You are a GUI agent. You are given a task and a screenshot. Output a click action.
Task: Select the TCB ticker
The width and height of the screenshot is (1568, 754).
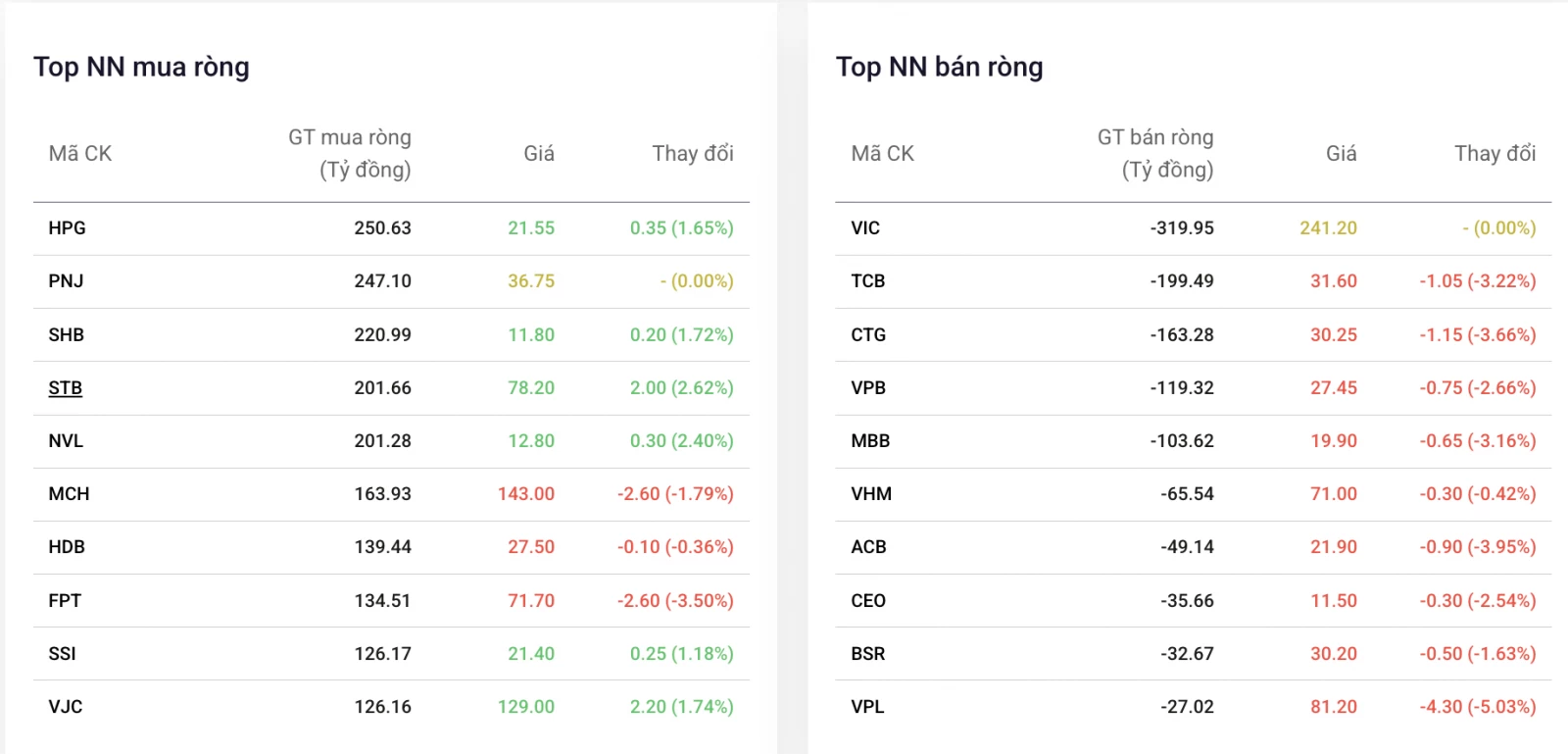point(868,281)
